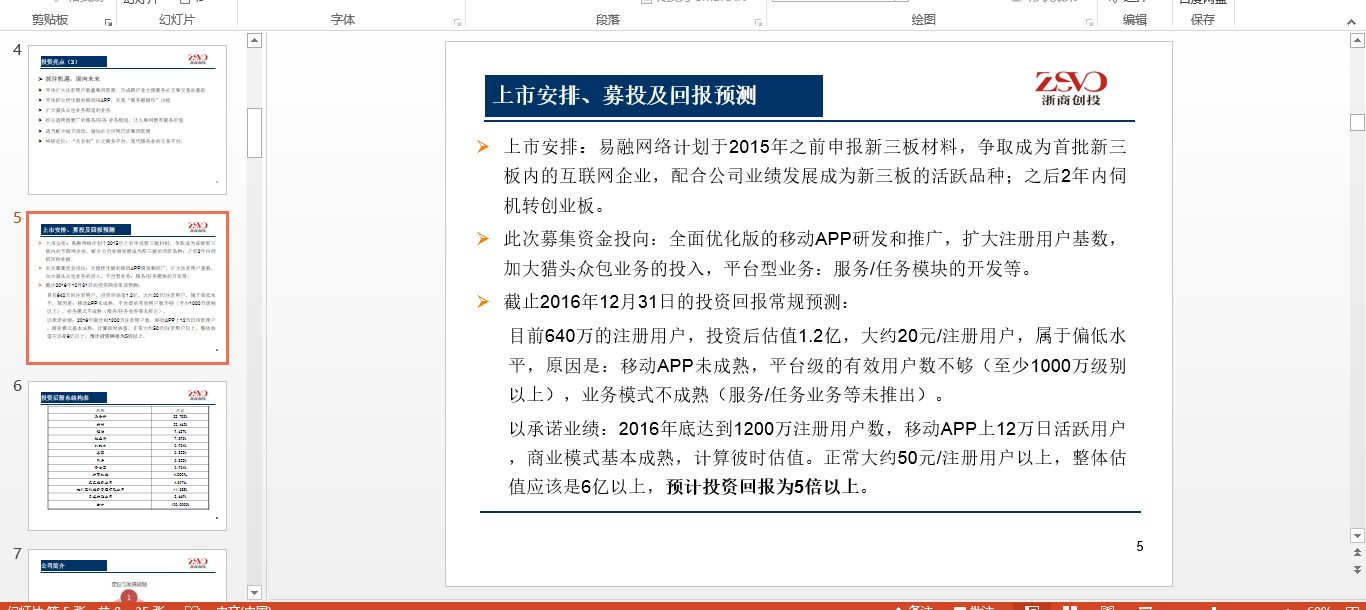Click the 编辑 ribbon group label
1366x610 pixels.
1135,20
